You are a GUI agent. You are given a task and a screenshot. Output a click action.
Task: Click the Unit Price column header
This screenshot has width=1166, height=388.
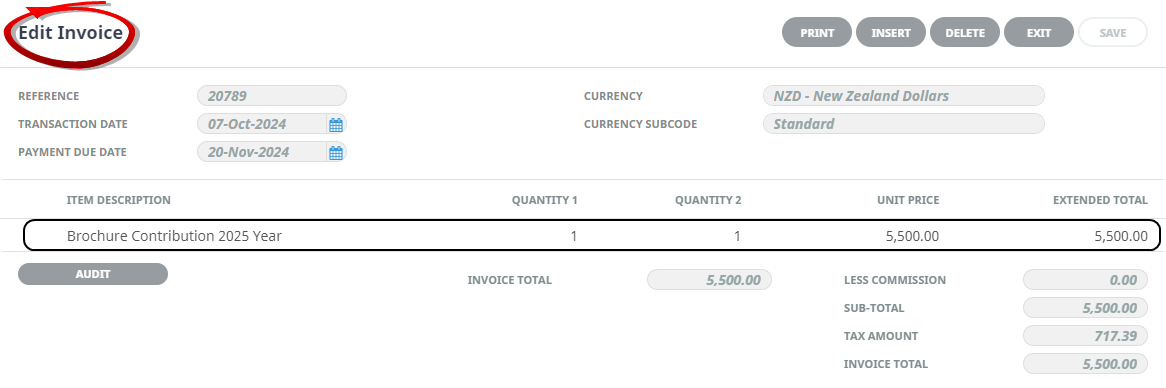(909, 200)
